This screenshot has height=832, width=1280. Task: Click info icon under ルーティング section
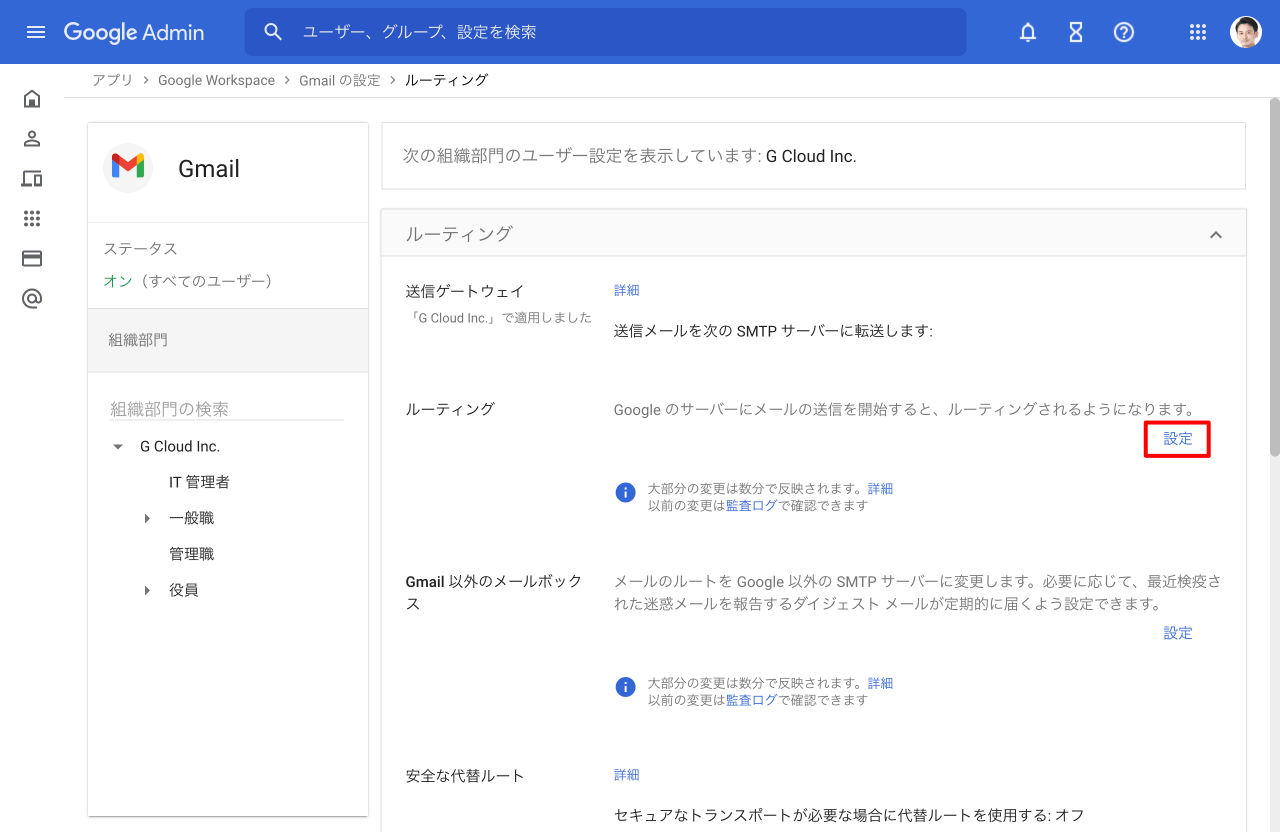pos(625,492)
